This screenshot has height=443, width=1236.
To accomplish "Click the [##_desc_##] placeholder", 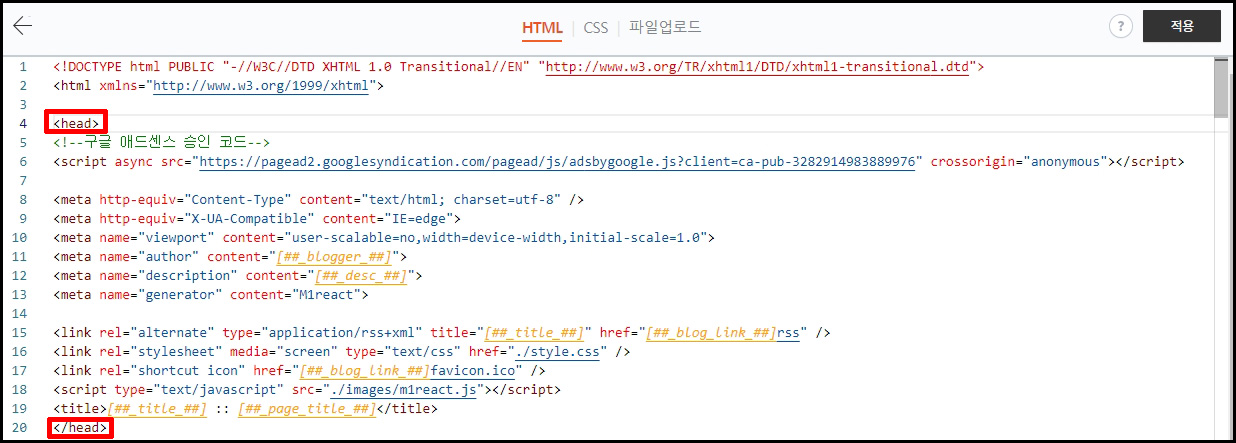I will (x=362, y=275).
